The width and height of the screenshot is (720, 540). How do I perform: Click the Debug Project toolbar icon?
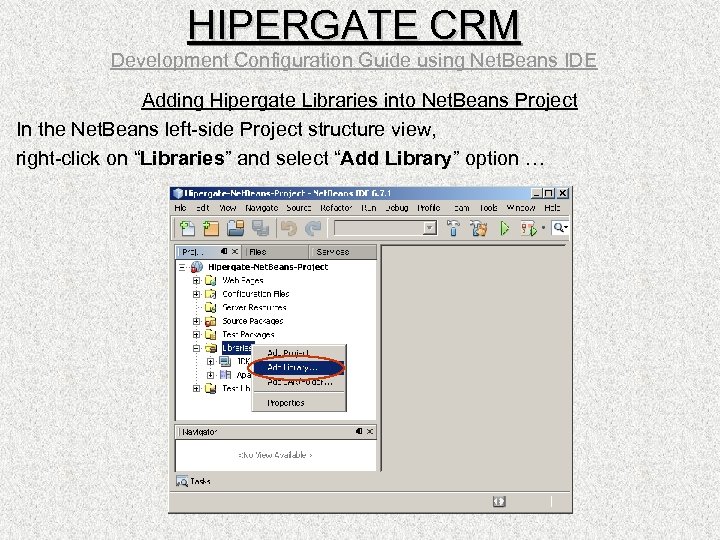[529, 228]
